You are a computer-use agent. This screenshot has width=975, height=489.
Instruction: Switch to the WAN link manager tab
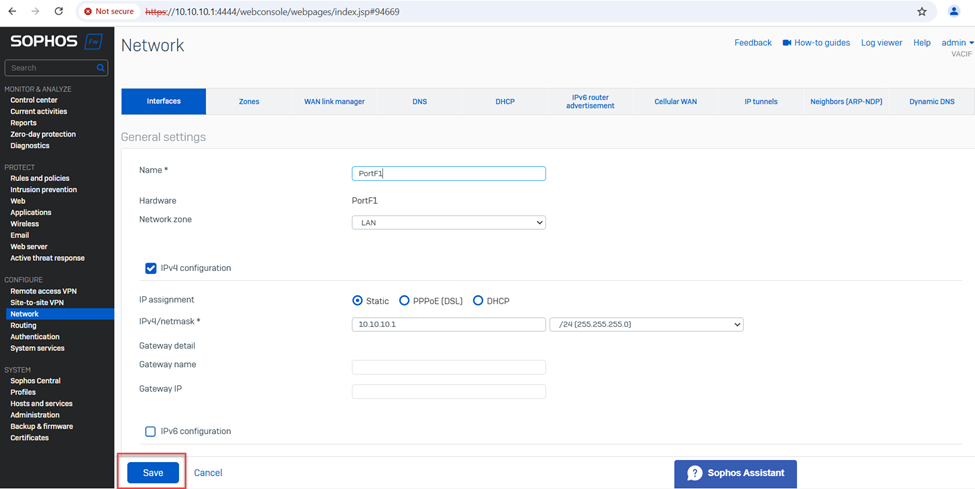point(334,102)
